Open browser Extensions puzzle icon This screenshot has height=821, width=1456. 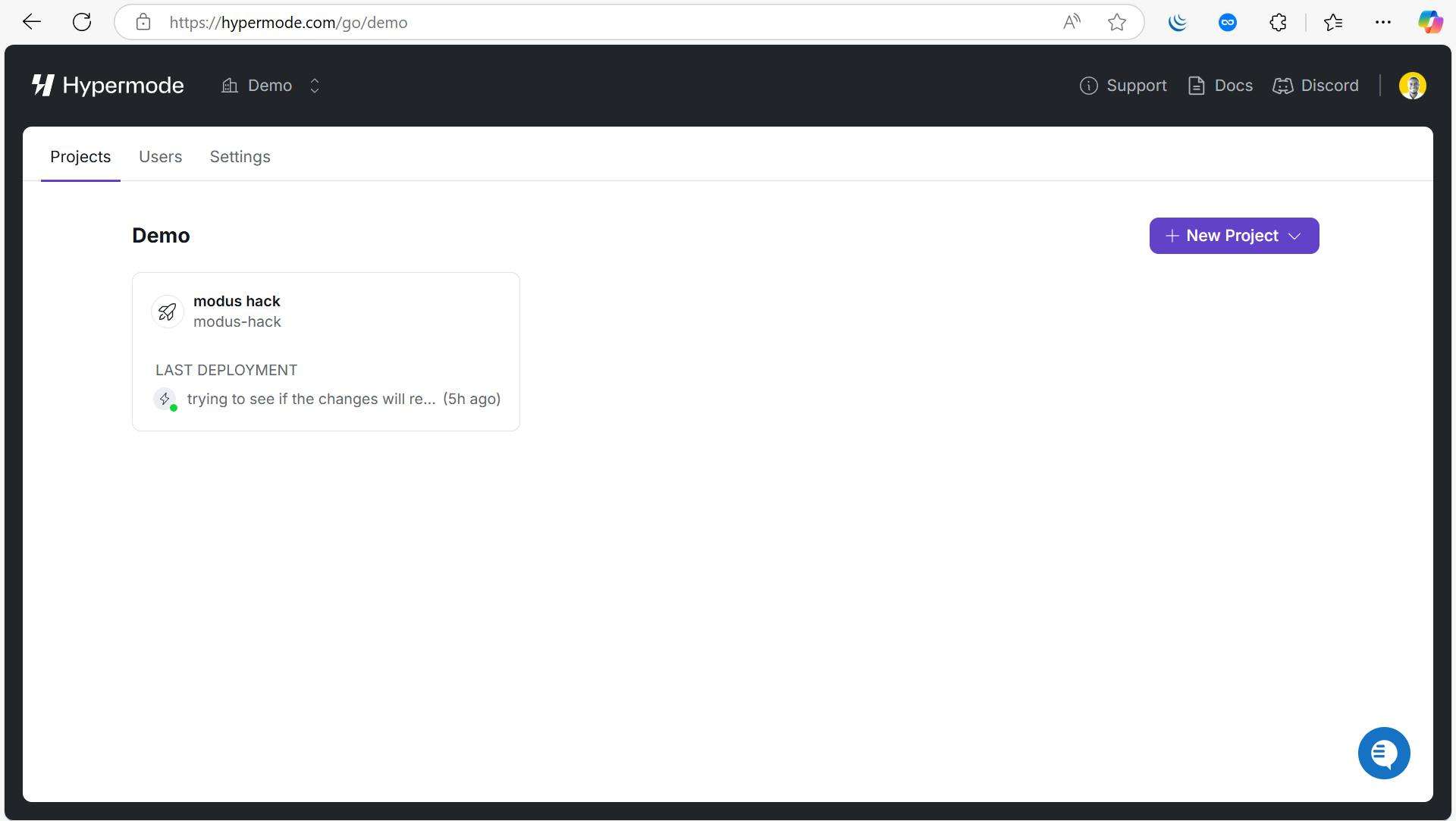click(x=1278, y=22)
